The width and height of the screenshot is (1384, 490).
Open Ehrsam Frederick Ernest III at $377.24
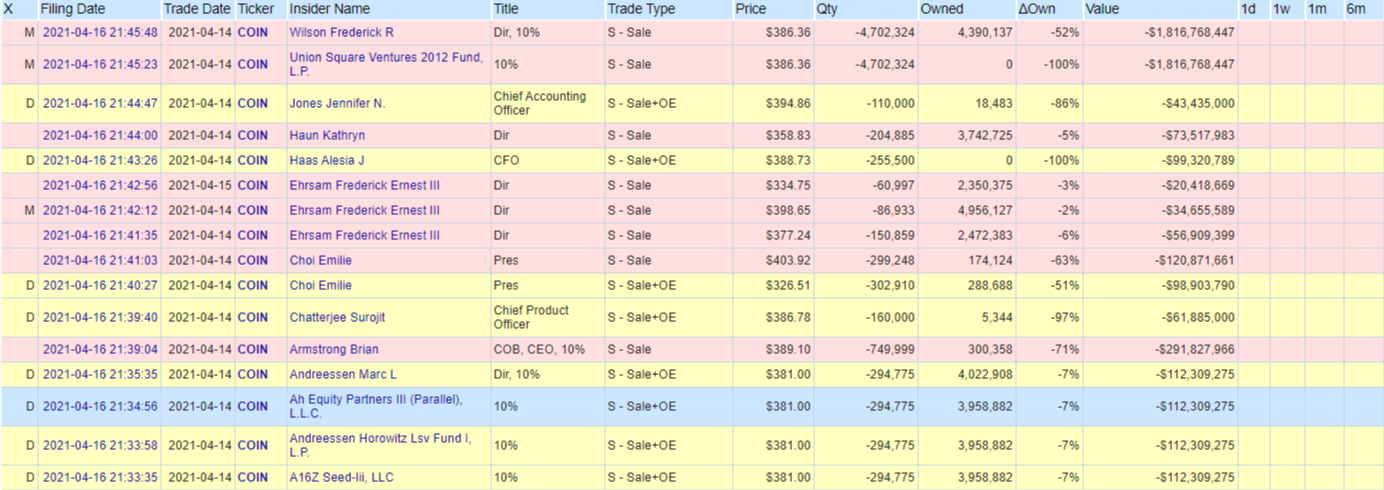[365, 235]
